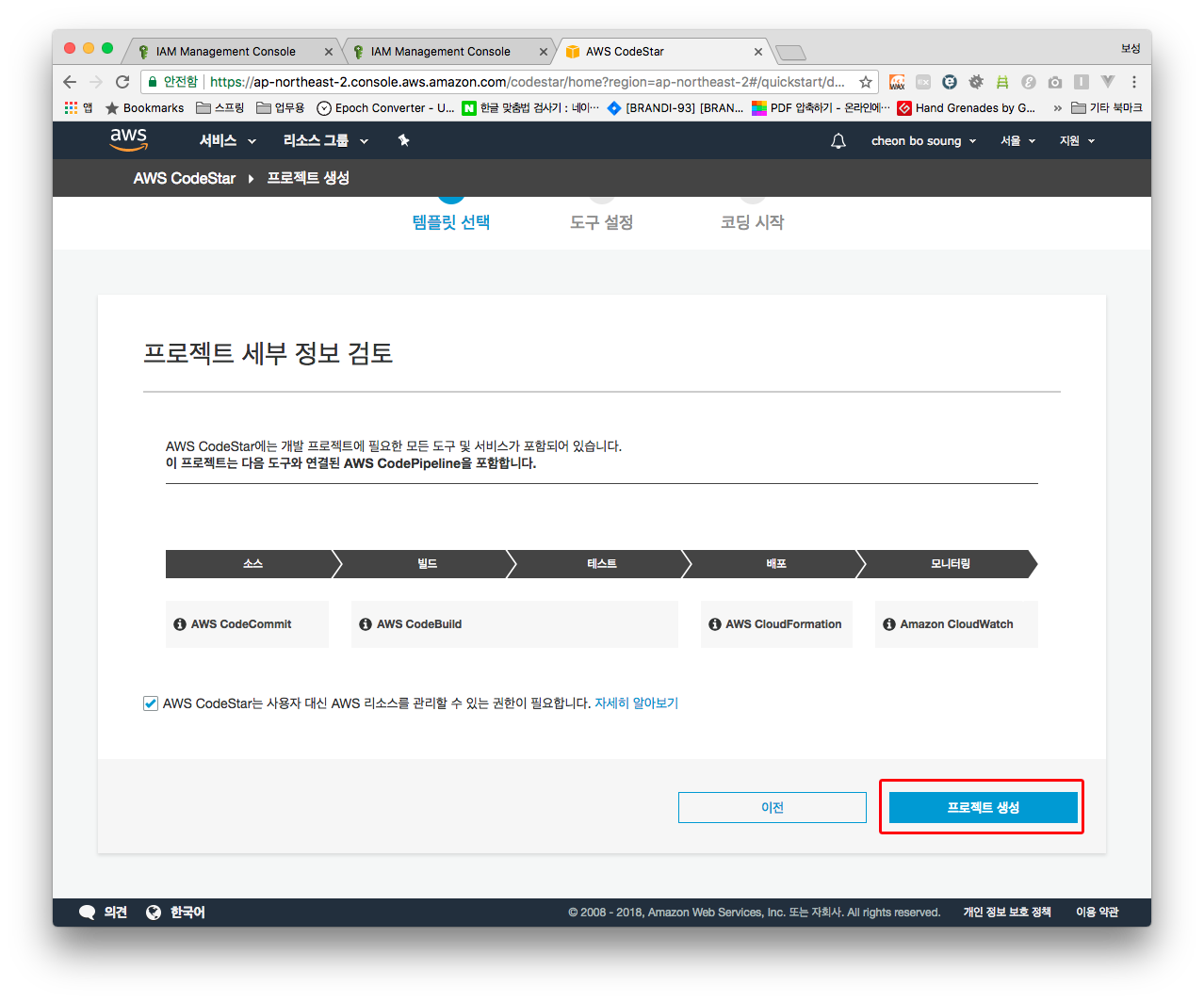Click the pin shortcut icon in navbar
The image size is (1204, 1002).
tap(403, 140)
